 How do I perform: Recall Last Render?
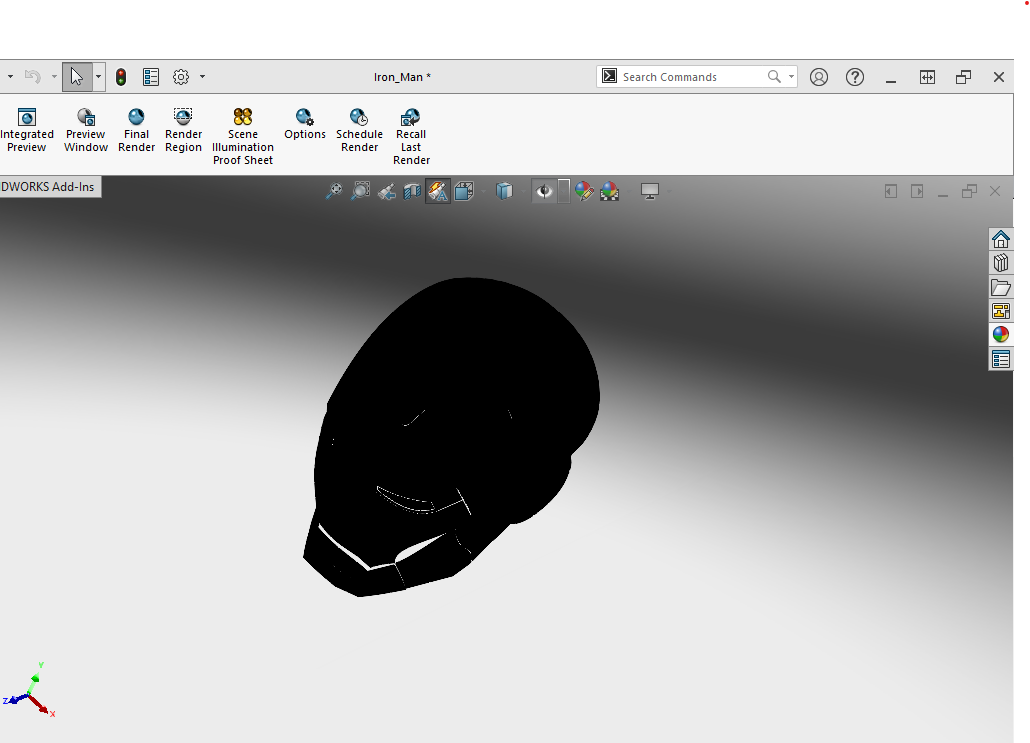coord(411,137)
